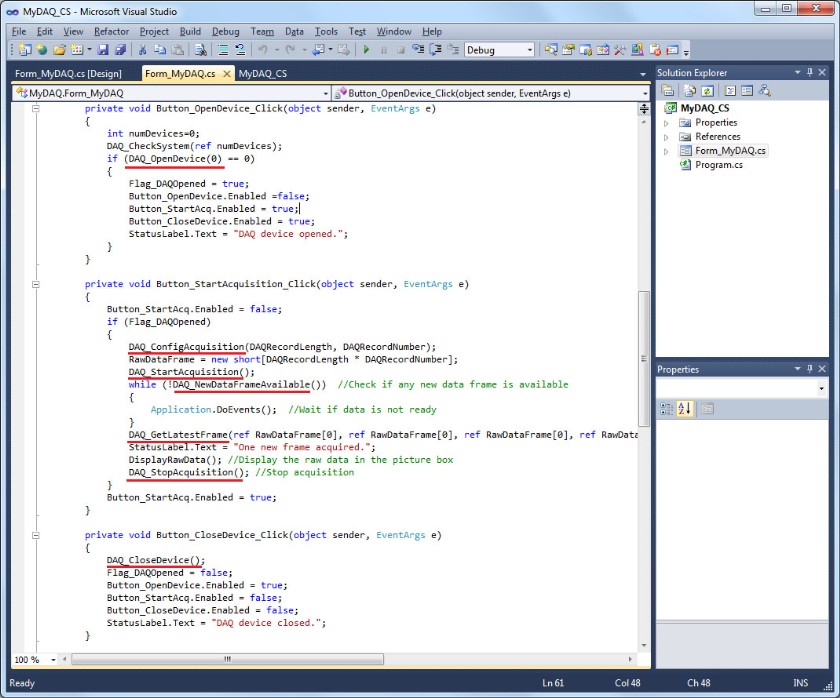840x698 pixels.
Task: Open Solution Explorer from main toolbar icon
Action: (x=551, y=50)
